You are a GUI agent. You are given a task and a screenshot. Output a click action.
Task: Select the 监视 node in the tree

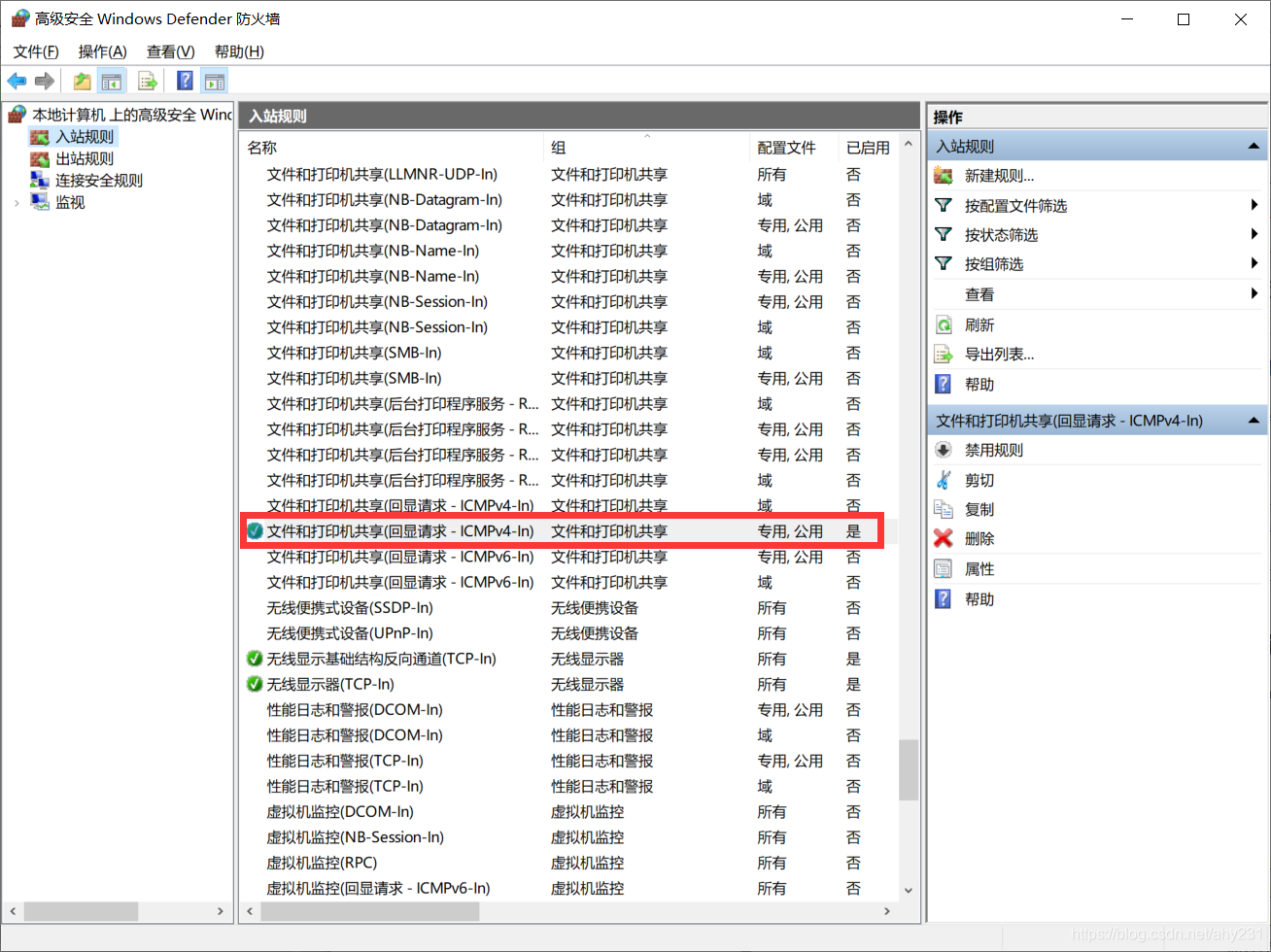point(70,202)
